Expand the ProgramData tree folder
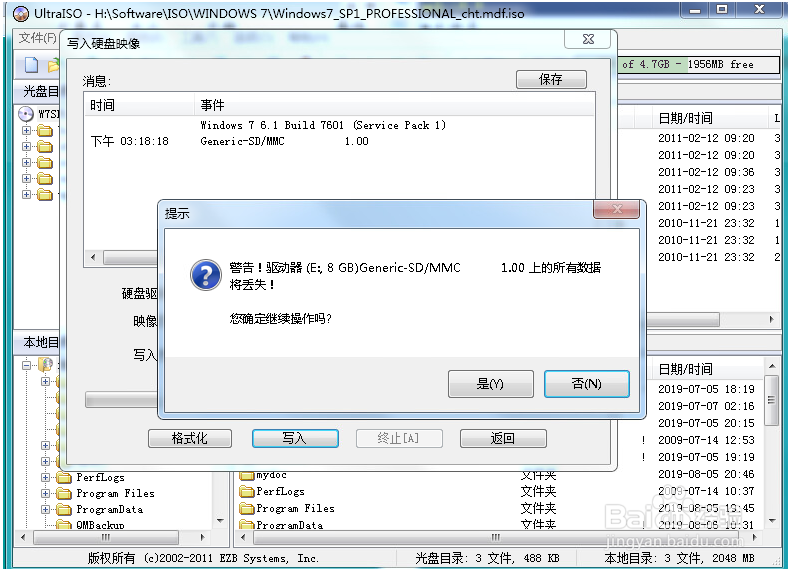Image resolution: width=788 pixels, height=569 pixels. coord(45,510)
